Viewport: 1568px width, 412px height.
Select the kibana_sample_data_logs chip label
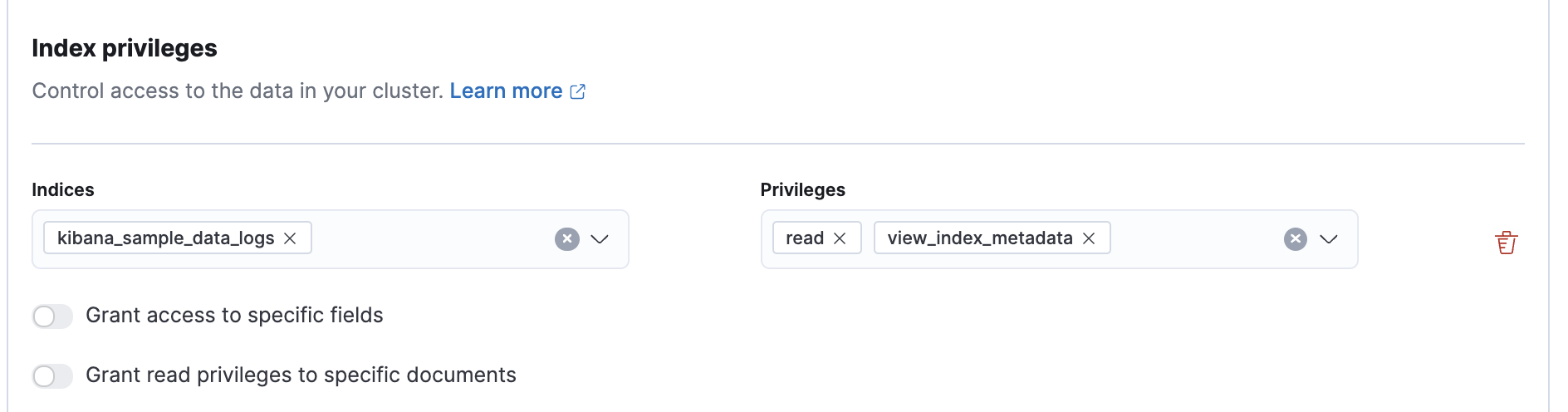click(165, 238)
